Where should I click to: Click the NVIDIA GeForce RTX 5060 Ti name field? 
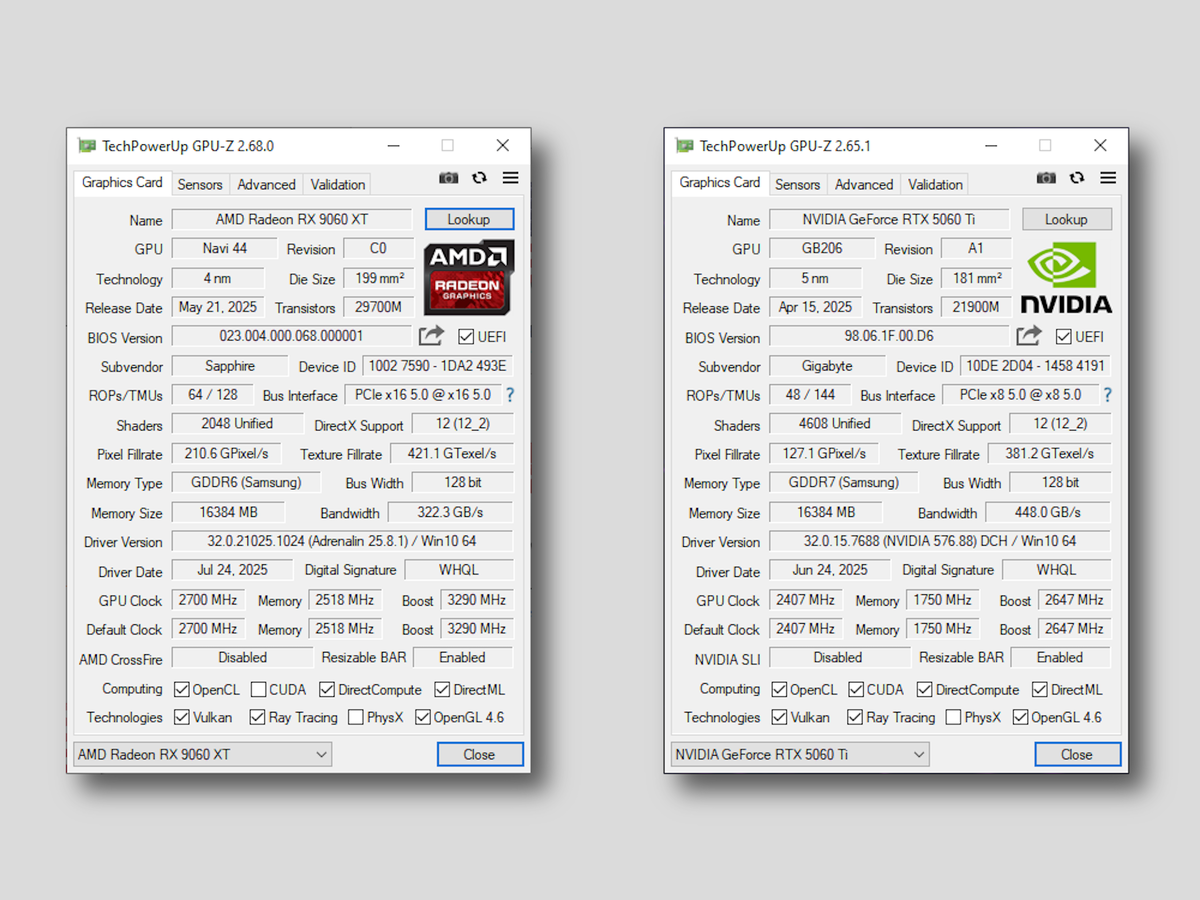[889, 220]
